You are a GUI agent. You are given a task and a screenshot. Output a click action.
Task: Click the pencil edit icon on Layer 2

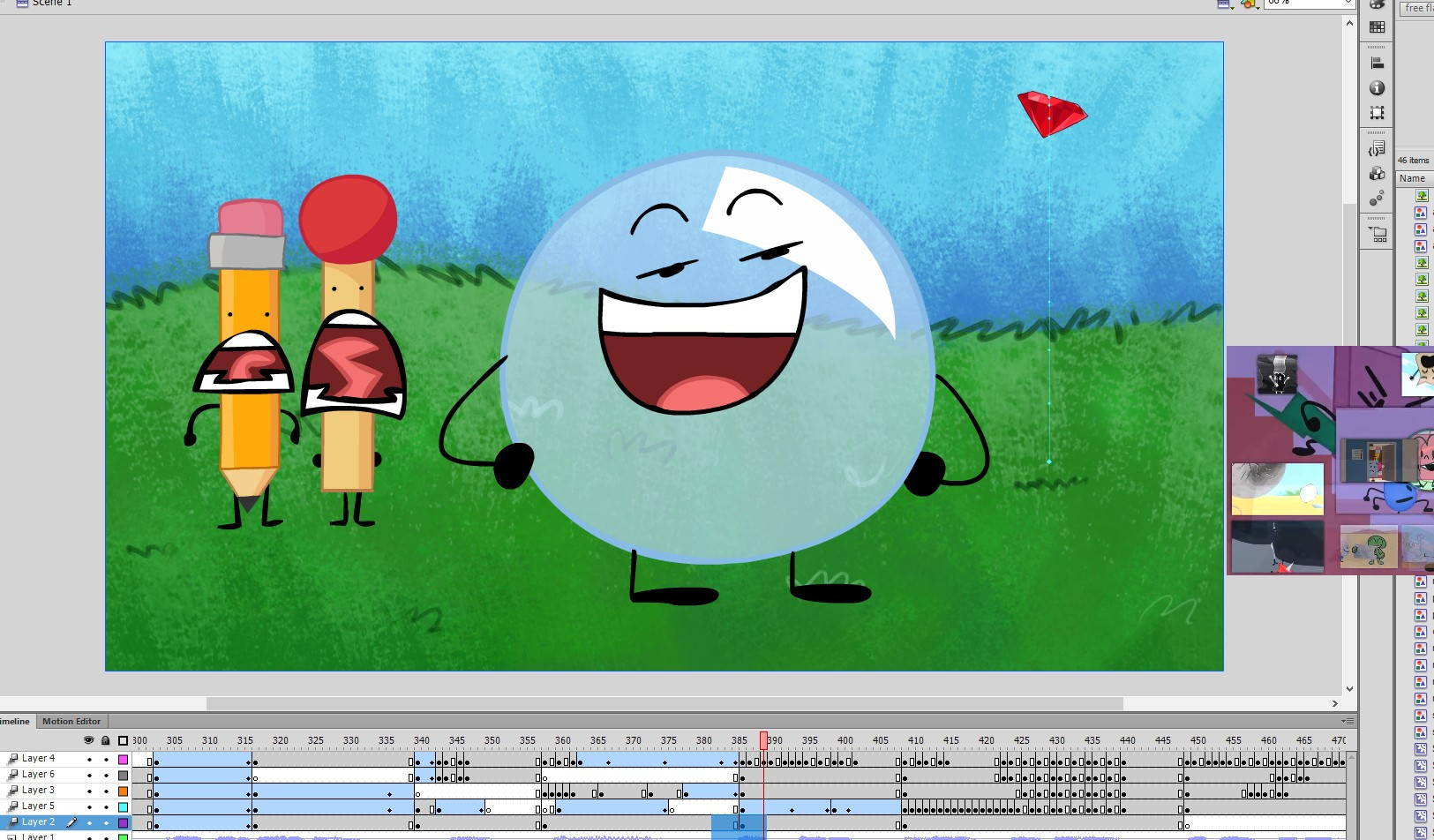coord(71,822)
